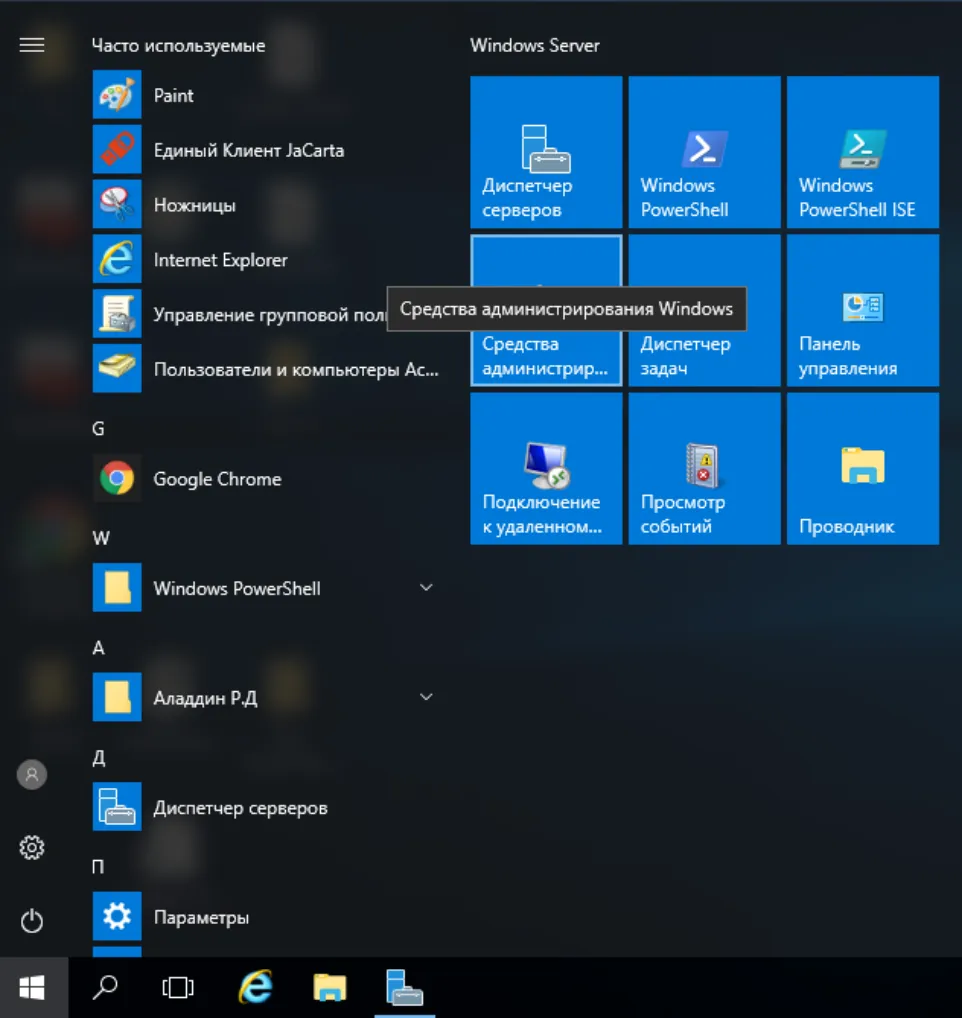Click the letter W section header
This screenshot has height=1018, width=962.
click(x=101, y=538)
